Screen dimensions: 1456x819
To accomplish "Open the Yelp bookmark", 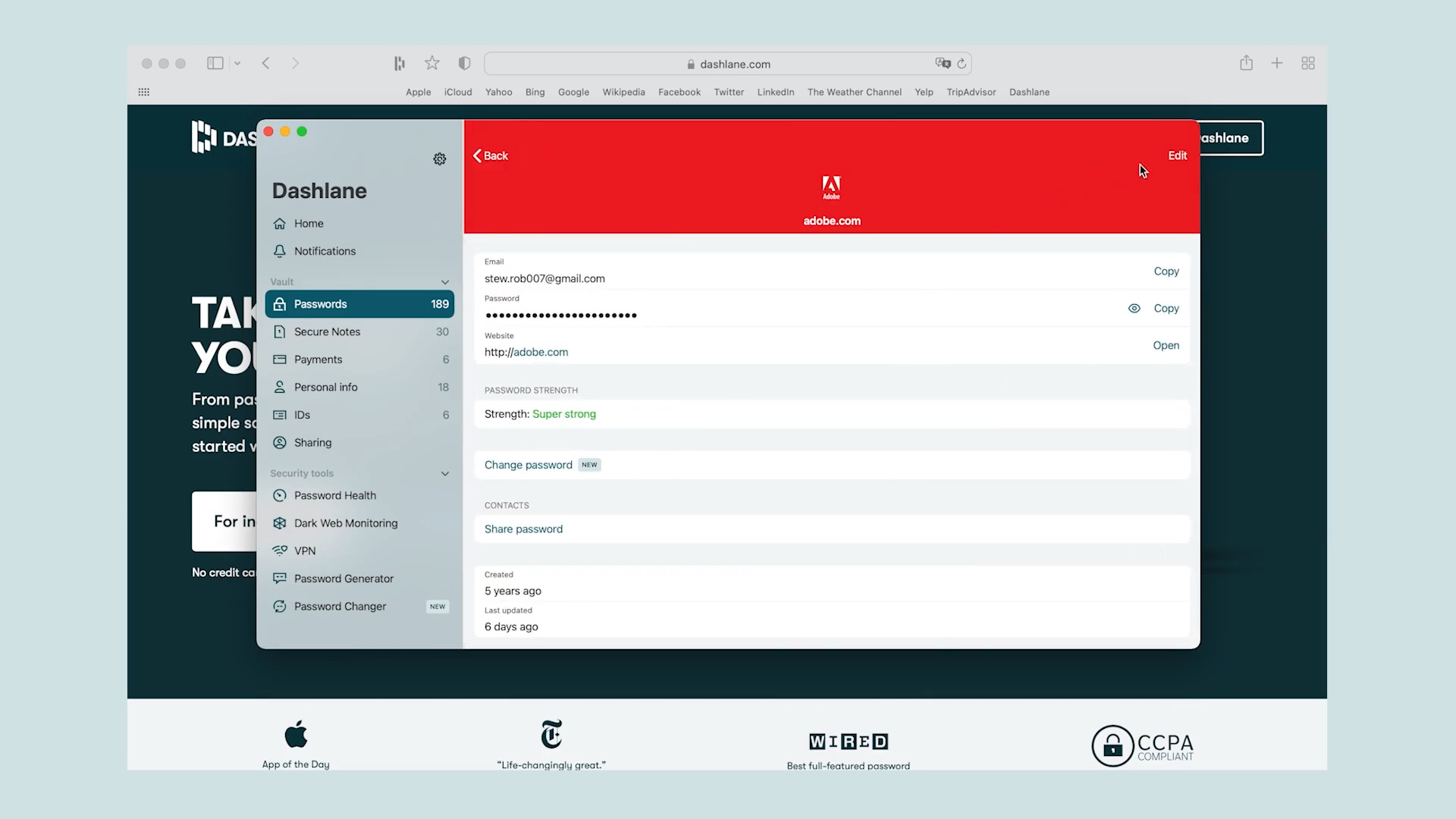I will tap(924, 93).
